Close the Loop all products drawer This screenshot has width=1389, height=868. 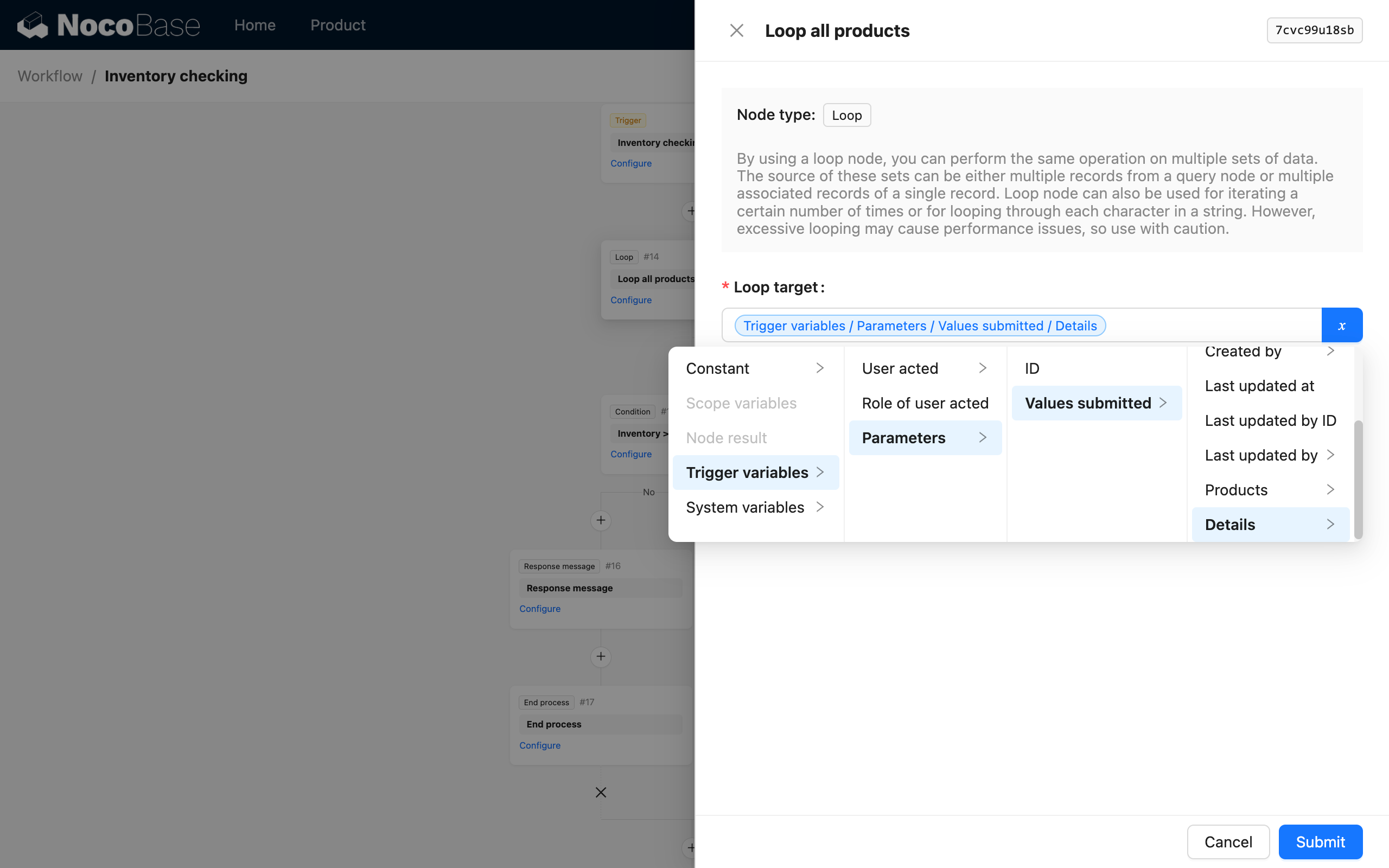(736, 30)
